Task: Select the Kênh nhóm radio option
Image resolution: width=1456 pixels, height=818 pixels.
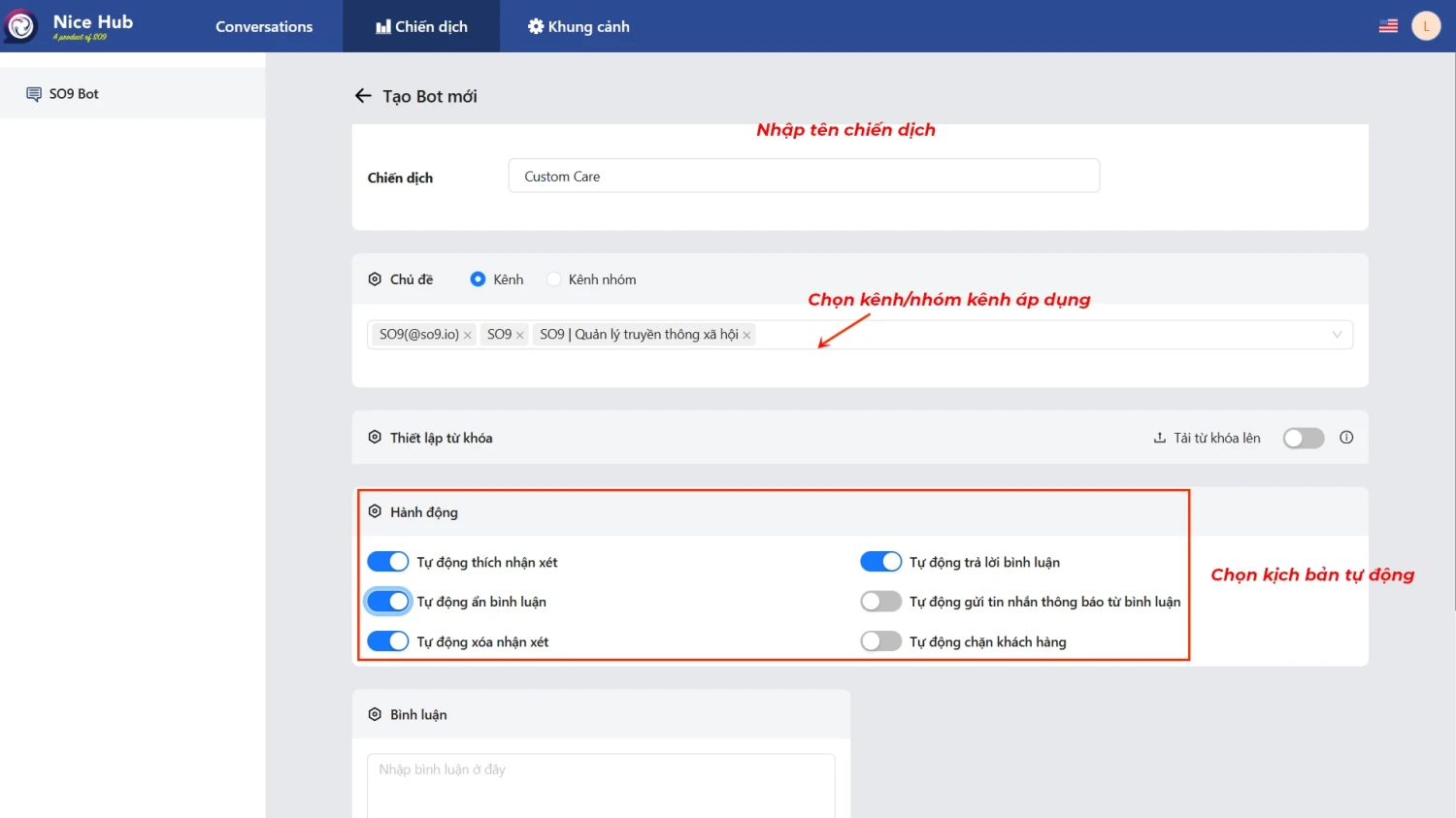Action: coord(554,279)
